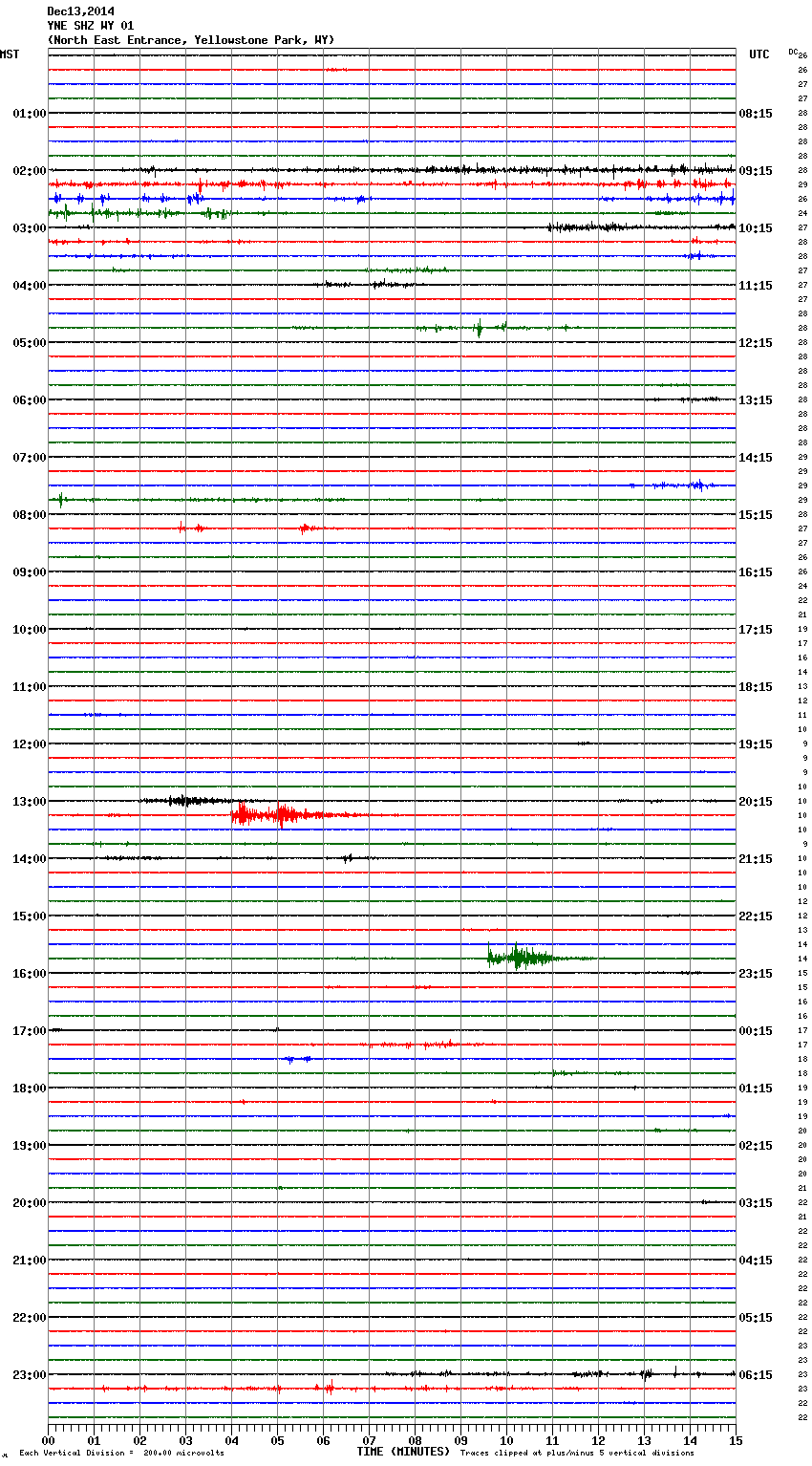812x1466 pixels.
Task: Select the 07:00 MST time label
Action: [30, 458]
